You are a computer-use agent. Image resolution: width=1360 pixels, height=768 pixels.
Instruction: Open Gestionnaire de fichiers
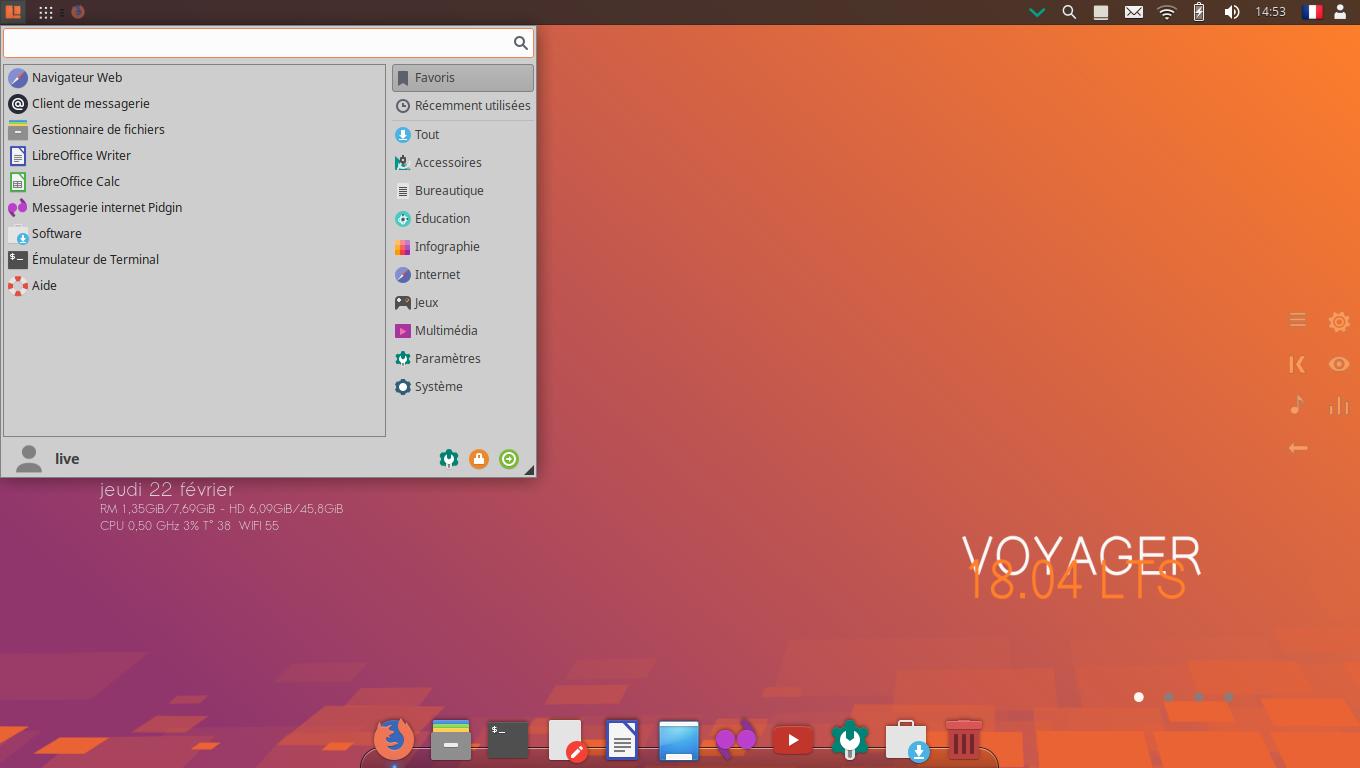pos(195,129)
